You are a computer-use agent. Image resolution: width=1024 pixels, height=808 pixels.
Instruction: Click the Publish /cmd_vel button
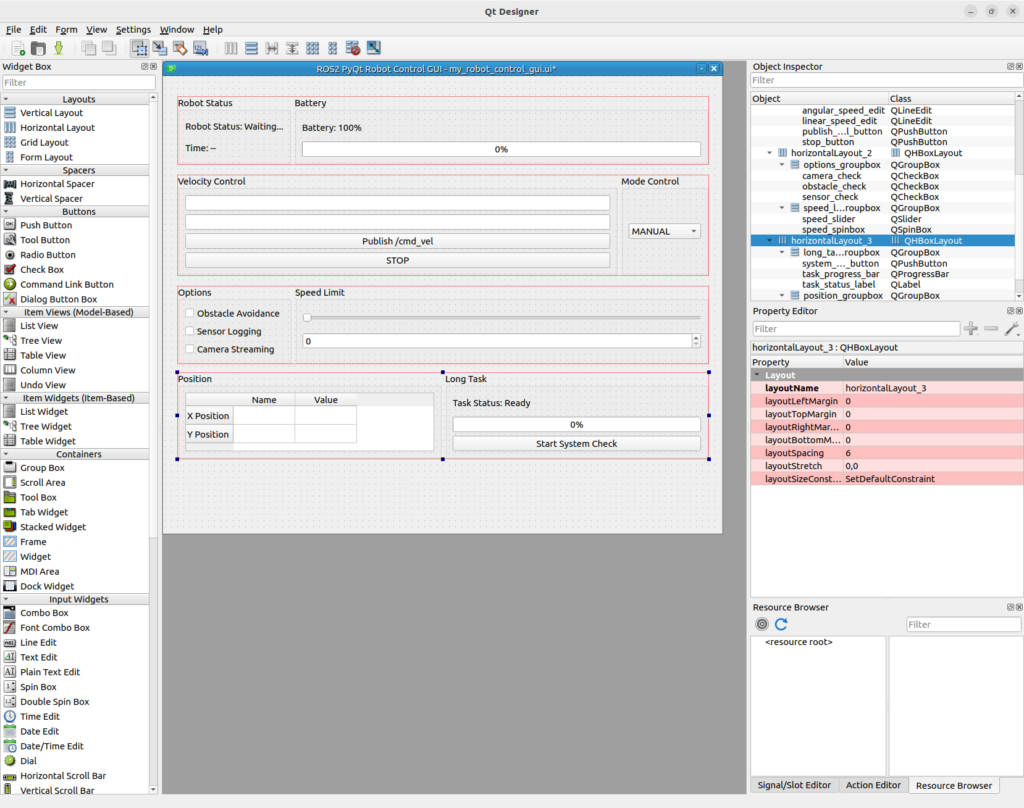[397, 241]
